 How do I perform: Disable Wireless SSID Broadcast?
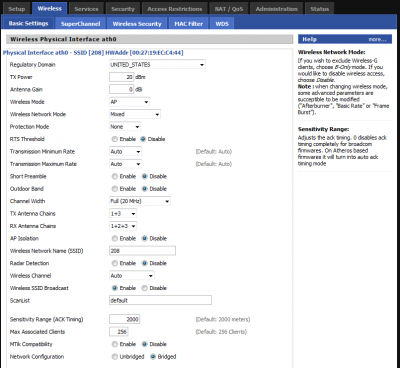(145, 288)
